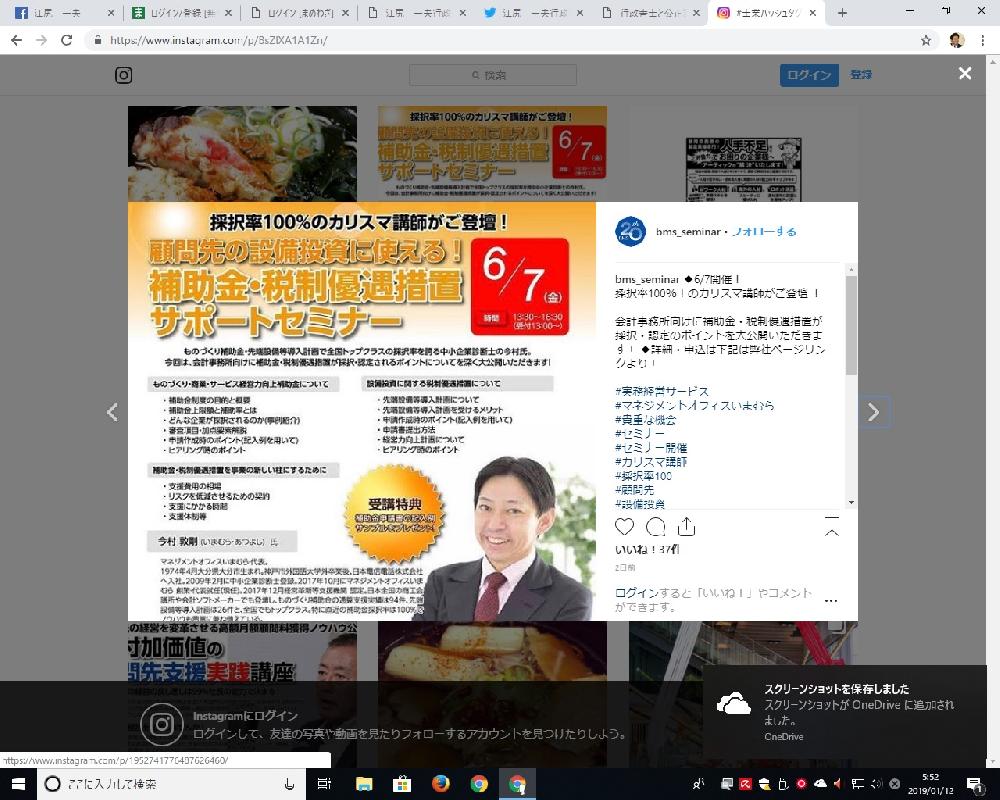Click the blue ログイン button
Screen dimensions: 1000x800
pyautogui.click(x=809, y=75)
